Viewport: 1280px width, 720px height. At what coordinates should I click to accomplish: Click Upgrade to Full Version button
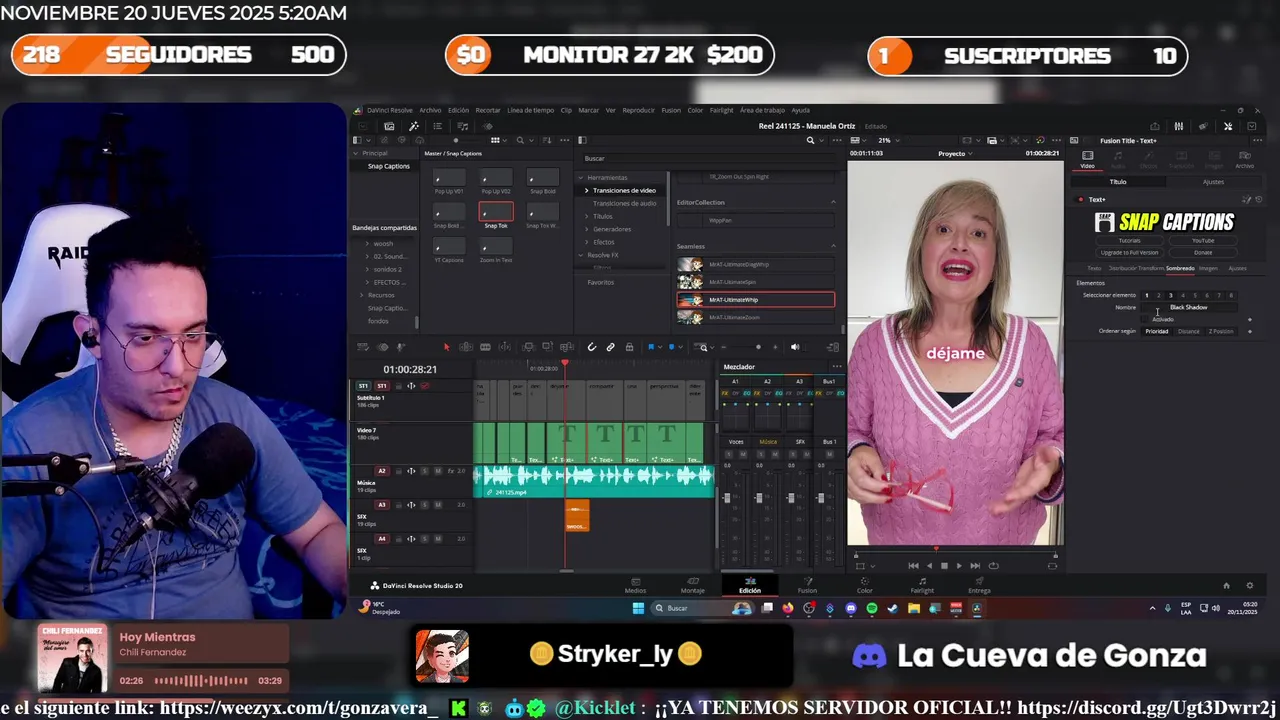1129,252
